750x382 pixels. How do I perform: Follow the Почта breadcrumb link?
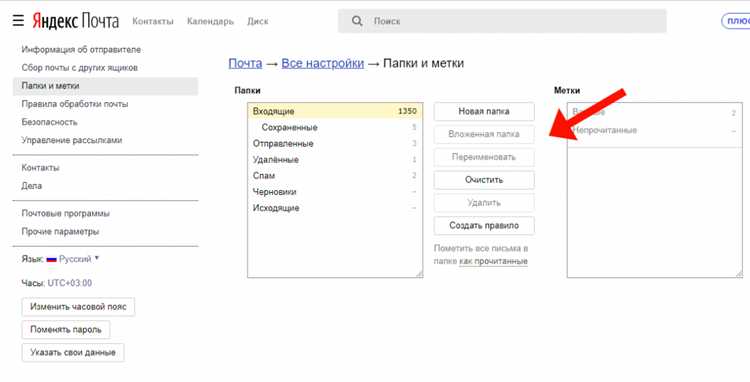[245, 64]
